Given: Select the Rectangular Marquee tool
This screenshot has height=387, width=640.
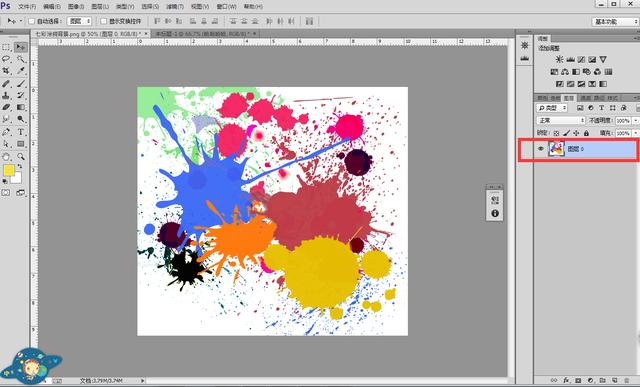Looking at the screenshot, I should (6, 47).
